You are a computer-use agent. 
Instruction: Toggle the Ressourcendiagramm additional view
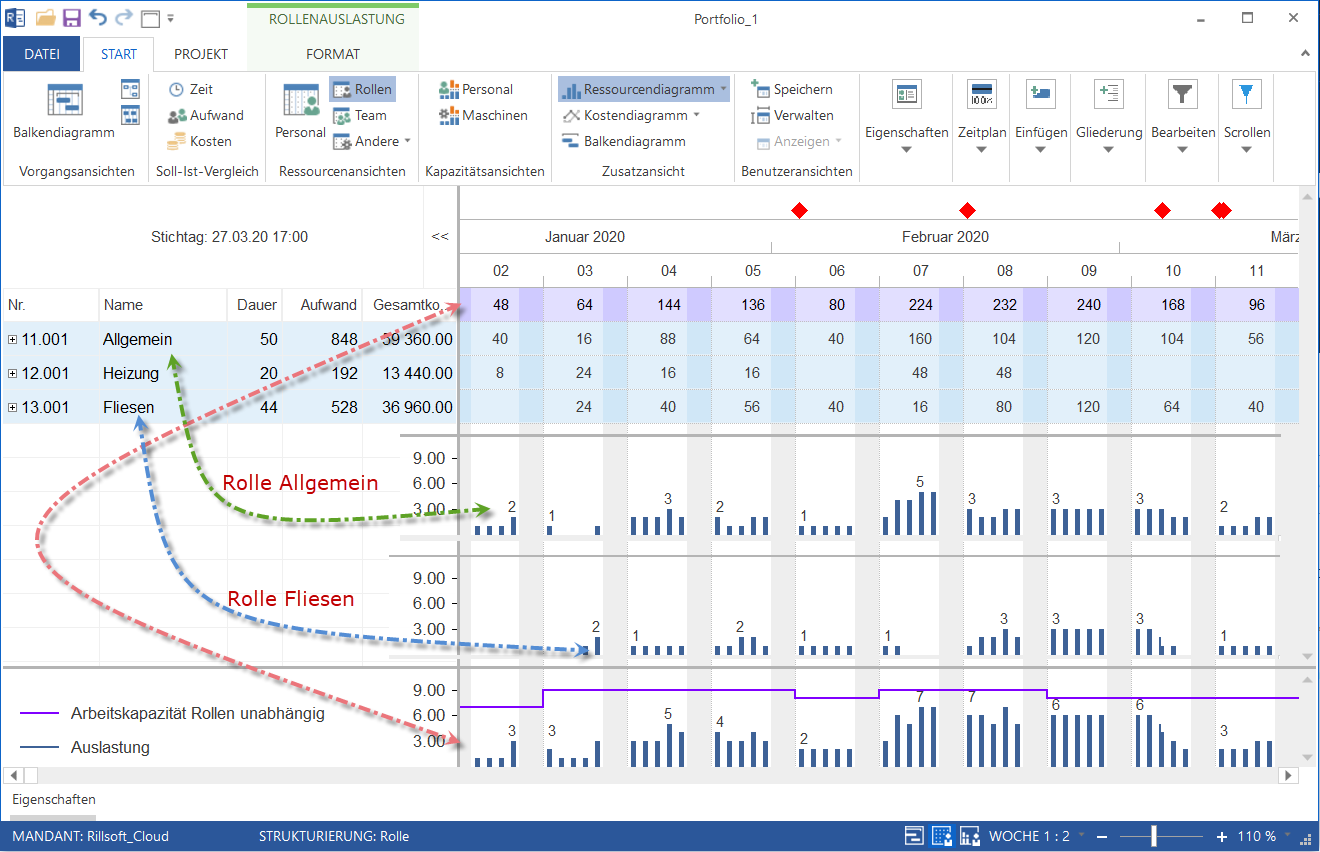point(643,89)
